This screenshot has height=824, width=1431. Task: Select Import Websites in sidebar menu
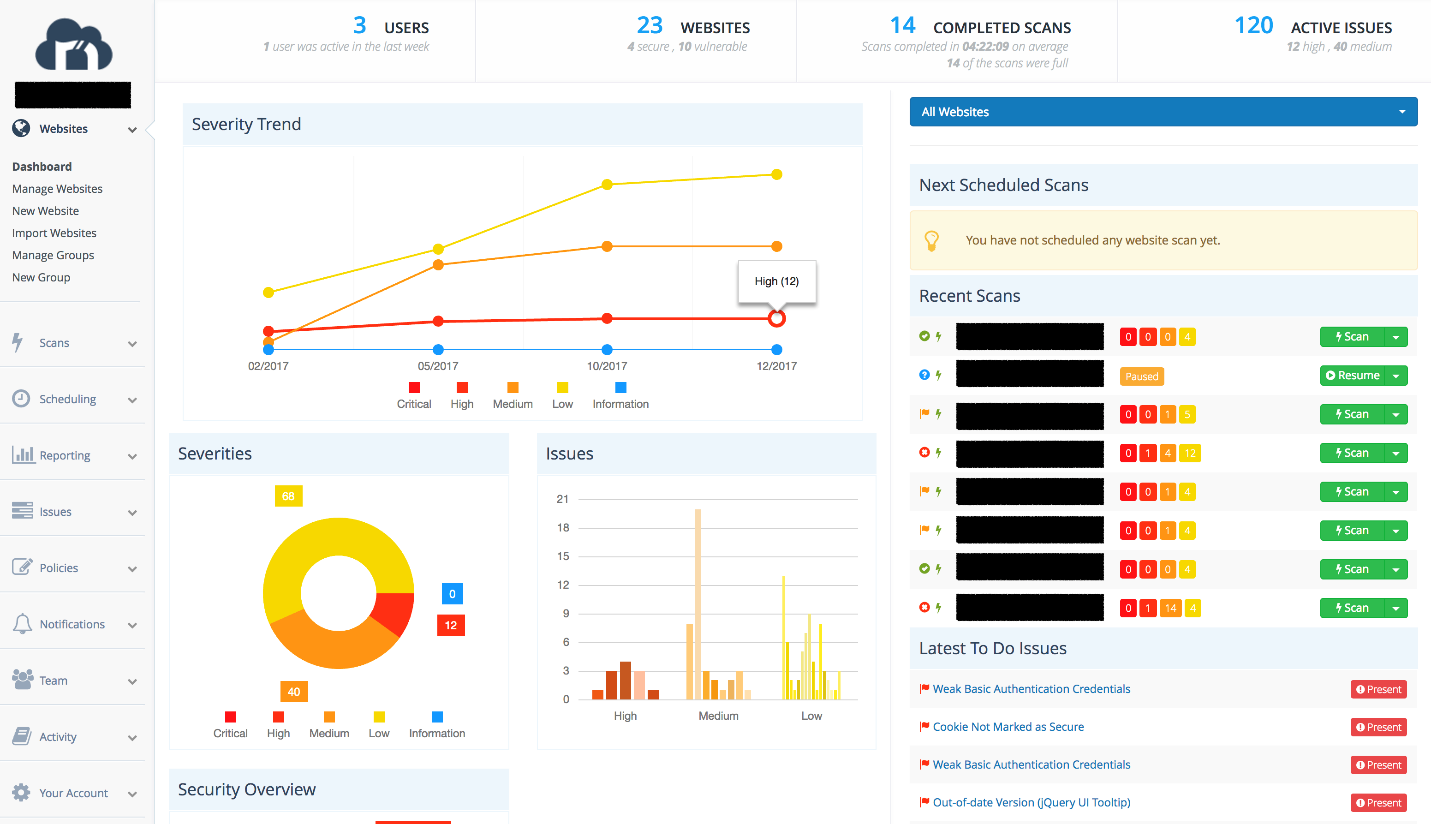pyautogui.click(x=54, y=233)
